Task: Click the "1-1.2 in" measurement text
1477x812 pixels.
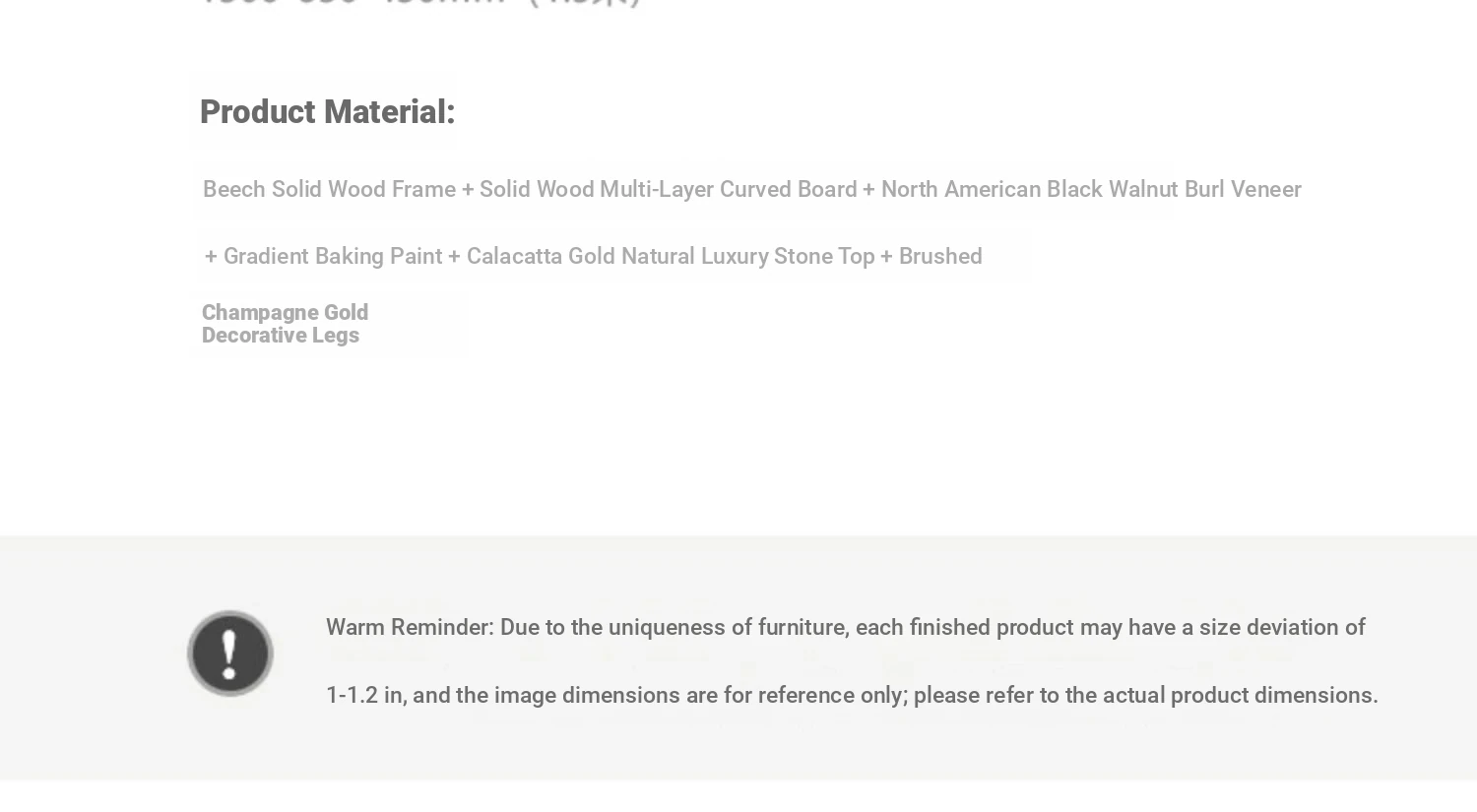Action: (363, 695)
